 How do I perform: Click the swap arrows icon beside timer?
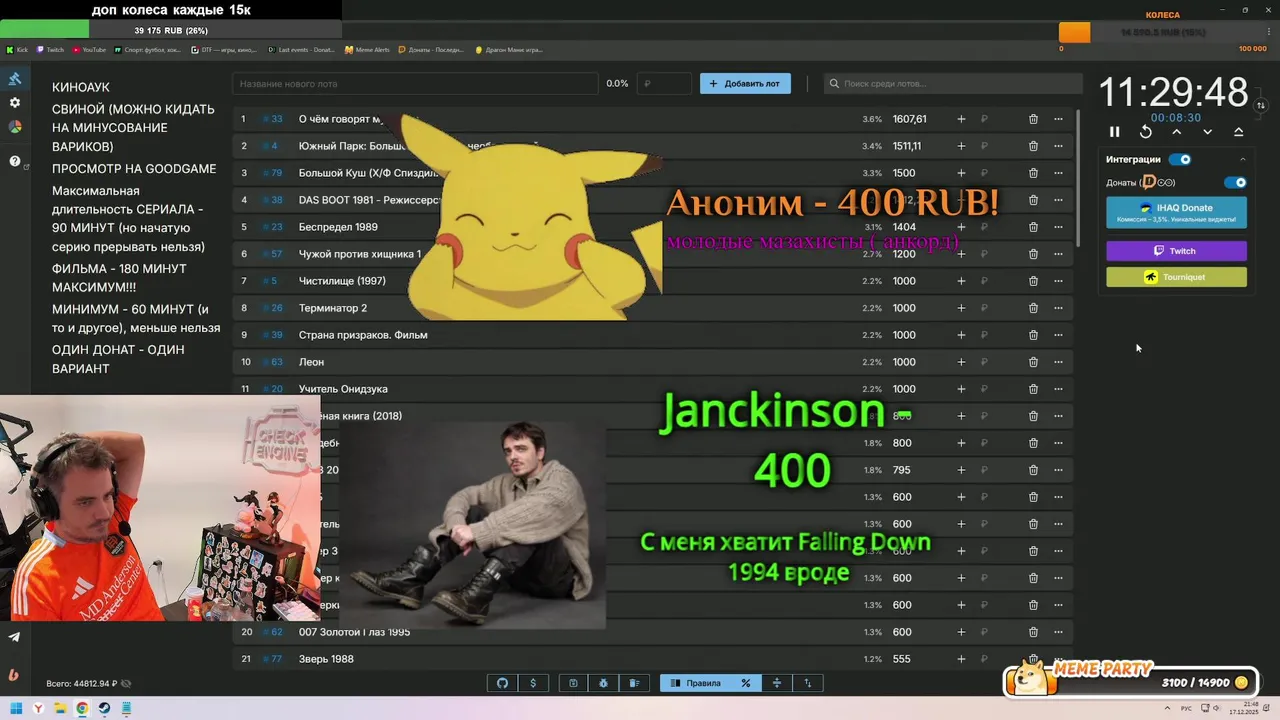coord(1261,105)
